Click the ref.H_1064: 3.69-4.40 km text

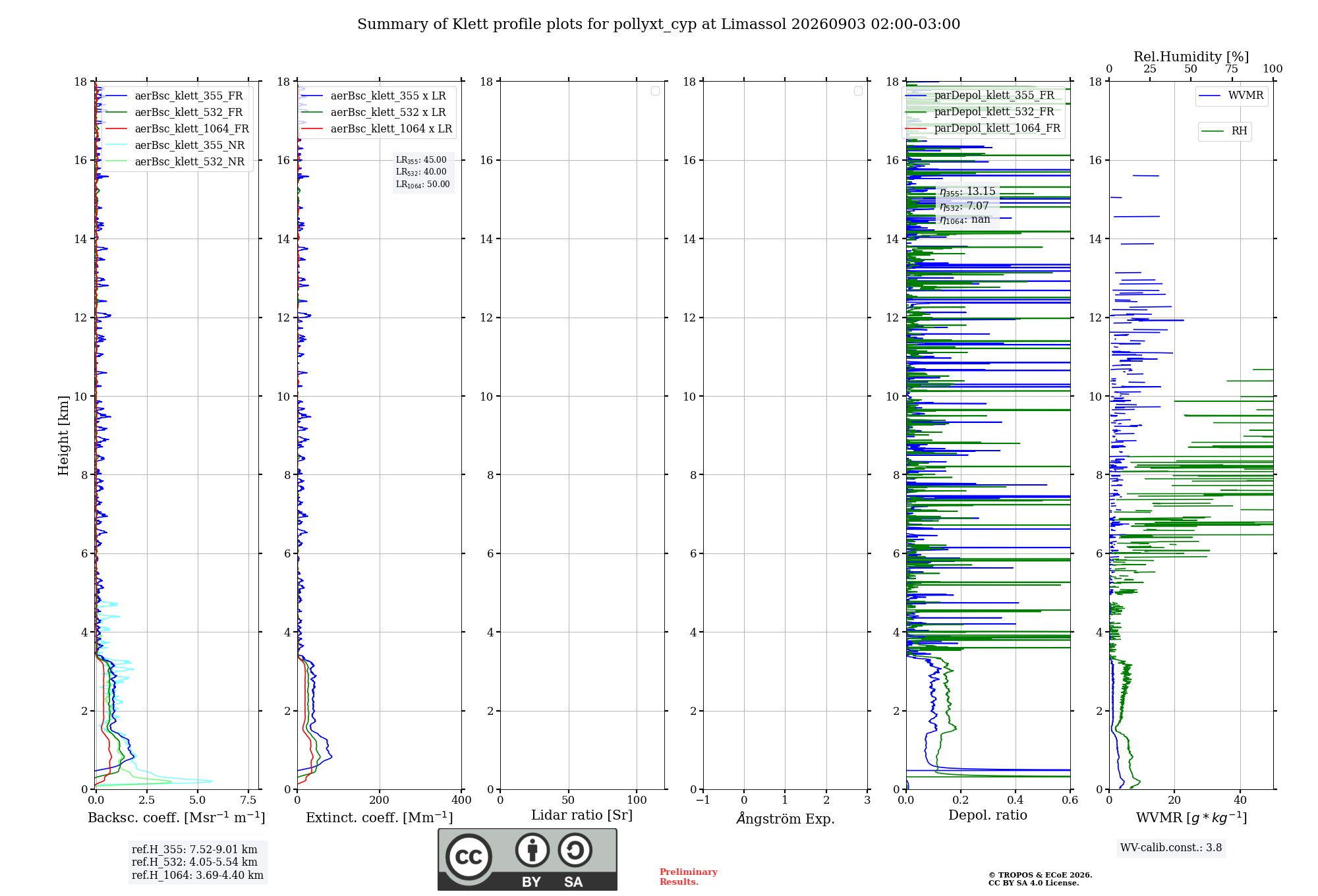198,876
